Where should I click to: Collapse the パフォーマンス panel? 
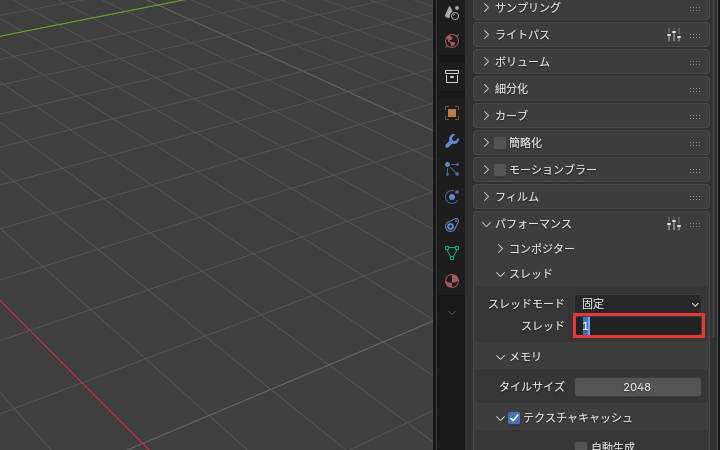[x=486, y=224]
